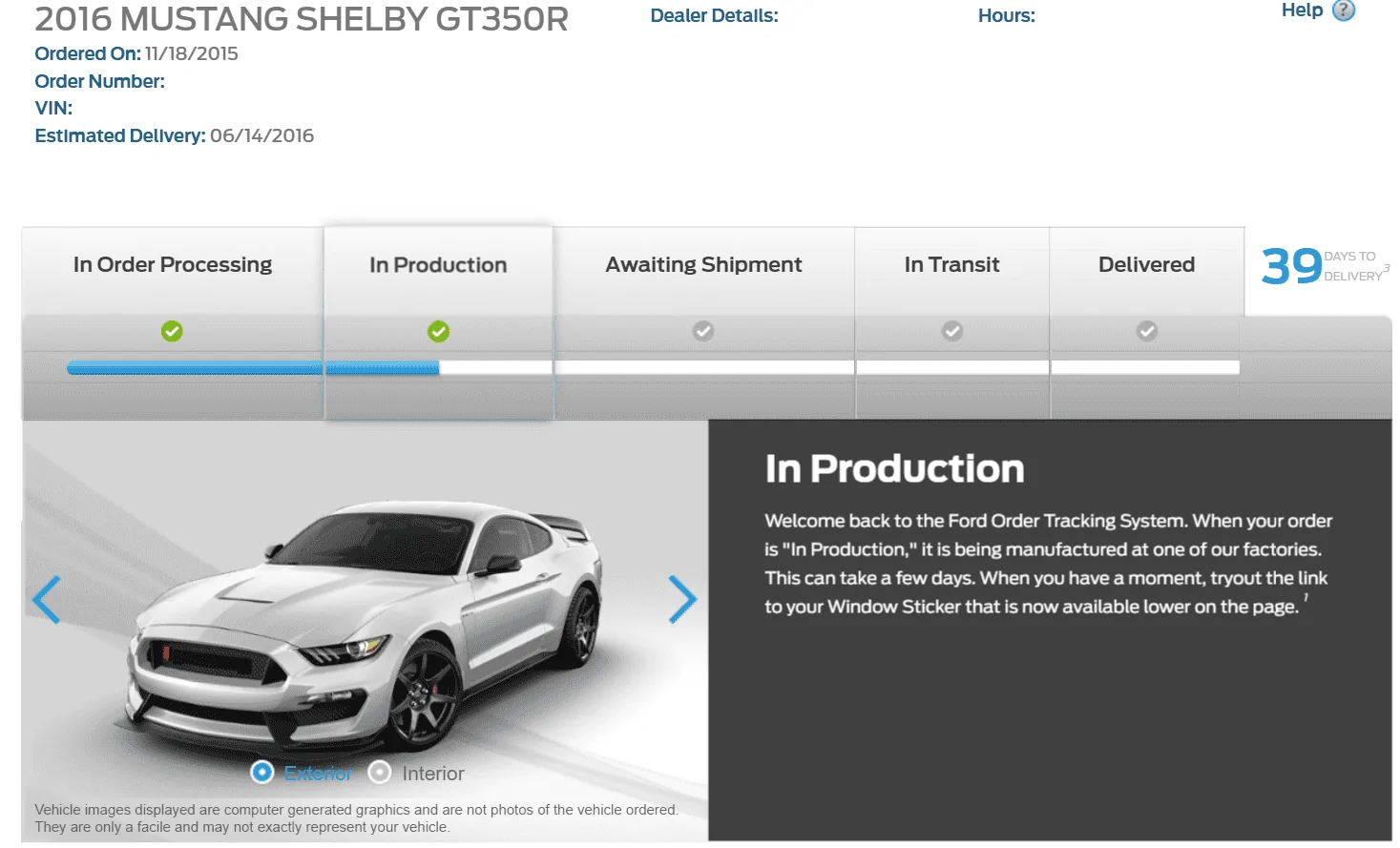Show the previous vehicle image with left arrow
This screenshot has height=848, width=1400.
(x=47, y=599)
